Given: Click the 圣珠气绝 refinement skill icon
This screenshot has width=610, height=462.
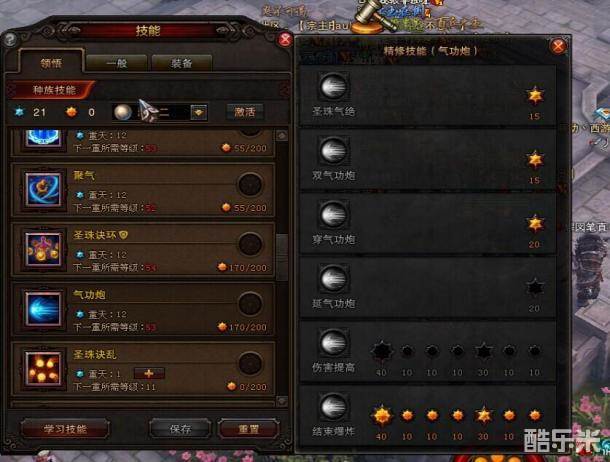Looking at the screenshot, I should (333, 86).
